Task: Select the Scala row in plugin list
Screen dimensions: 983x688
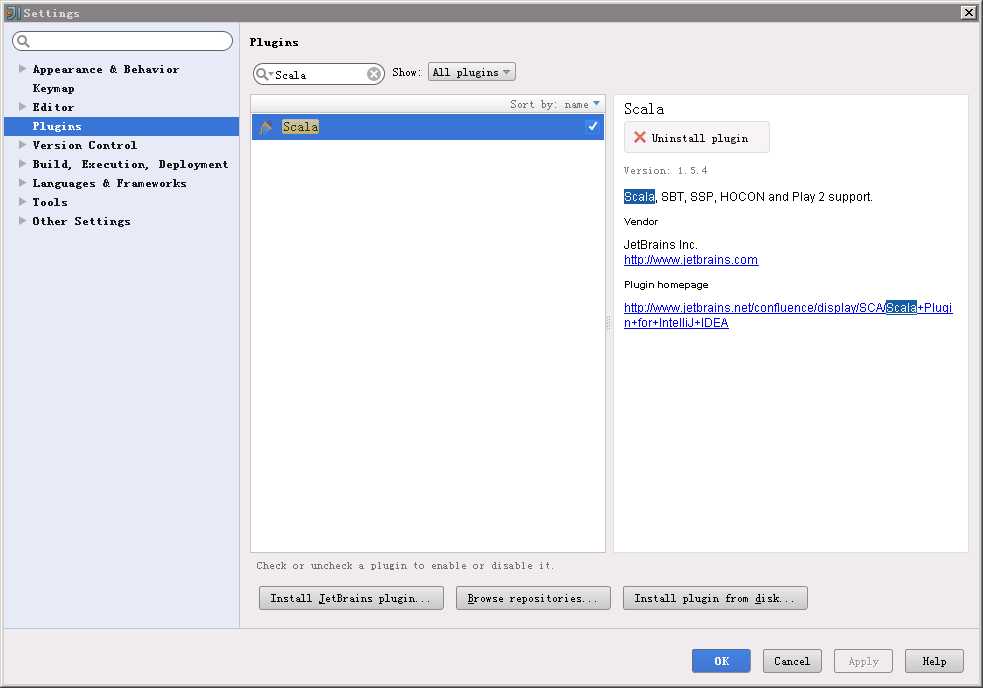Action: point(428,127)
